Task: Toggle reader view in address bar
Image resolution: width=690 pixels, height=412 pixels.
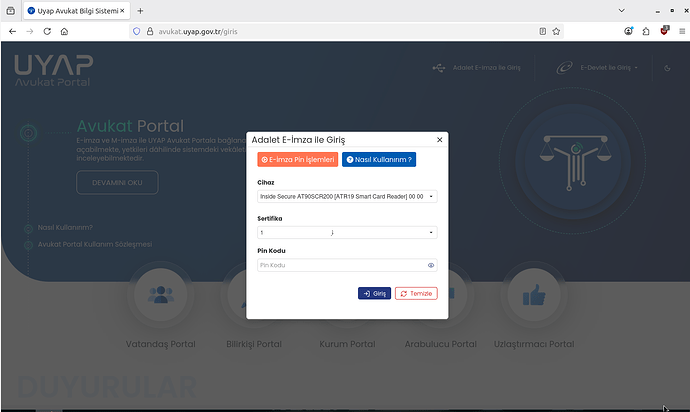Action: (x=543, y=31)
